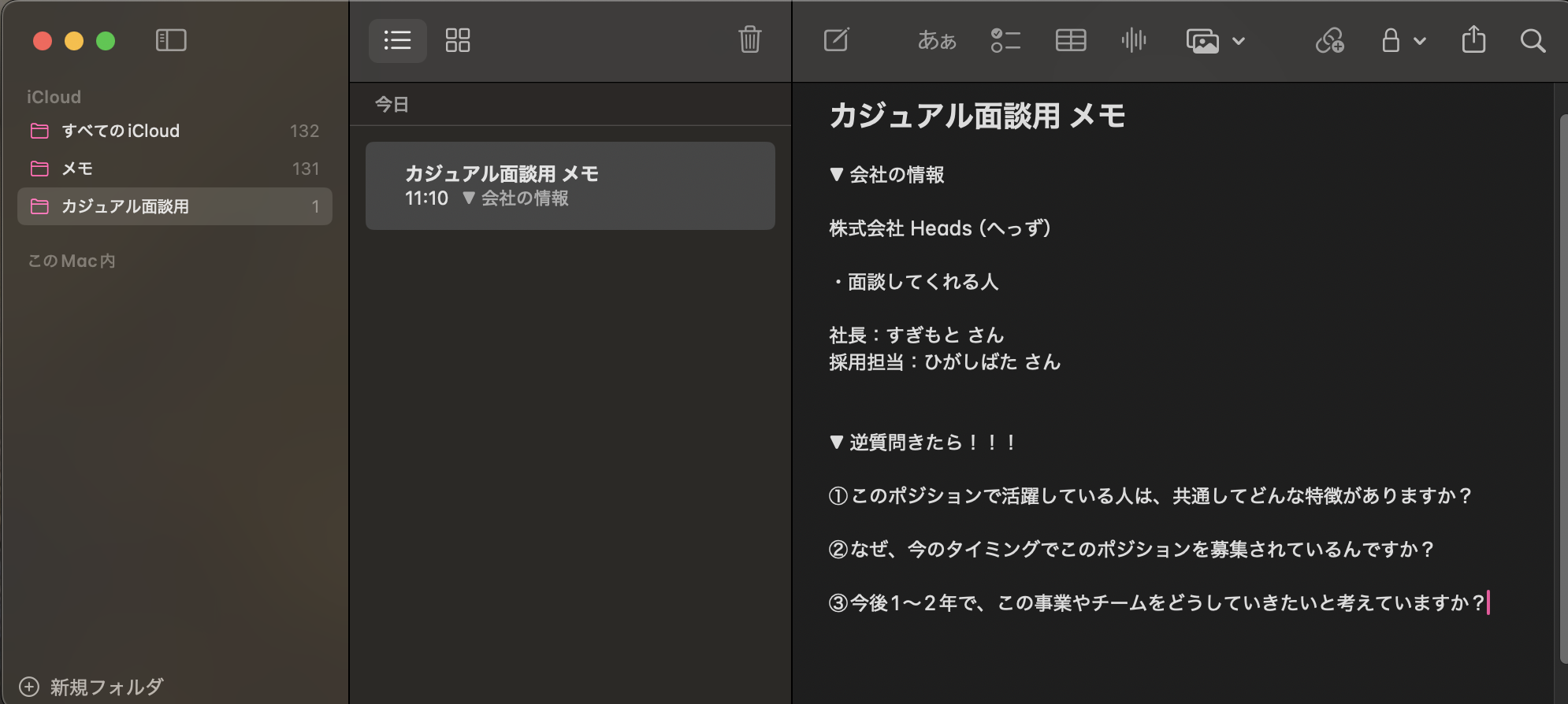1568x704 pixels.
Task: Click question ③ about 今後1〜2年
Action: point(1157,603)
